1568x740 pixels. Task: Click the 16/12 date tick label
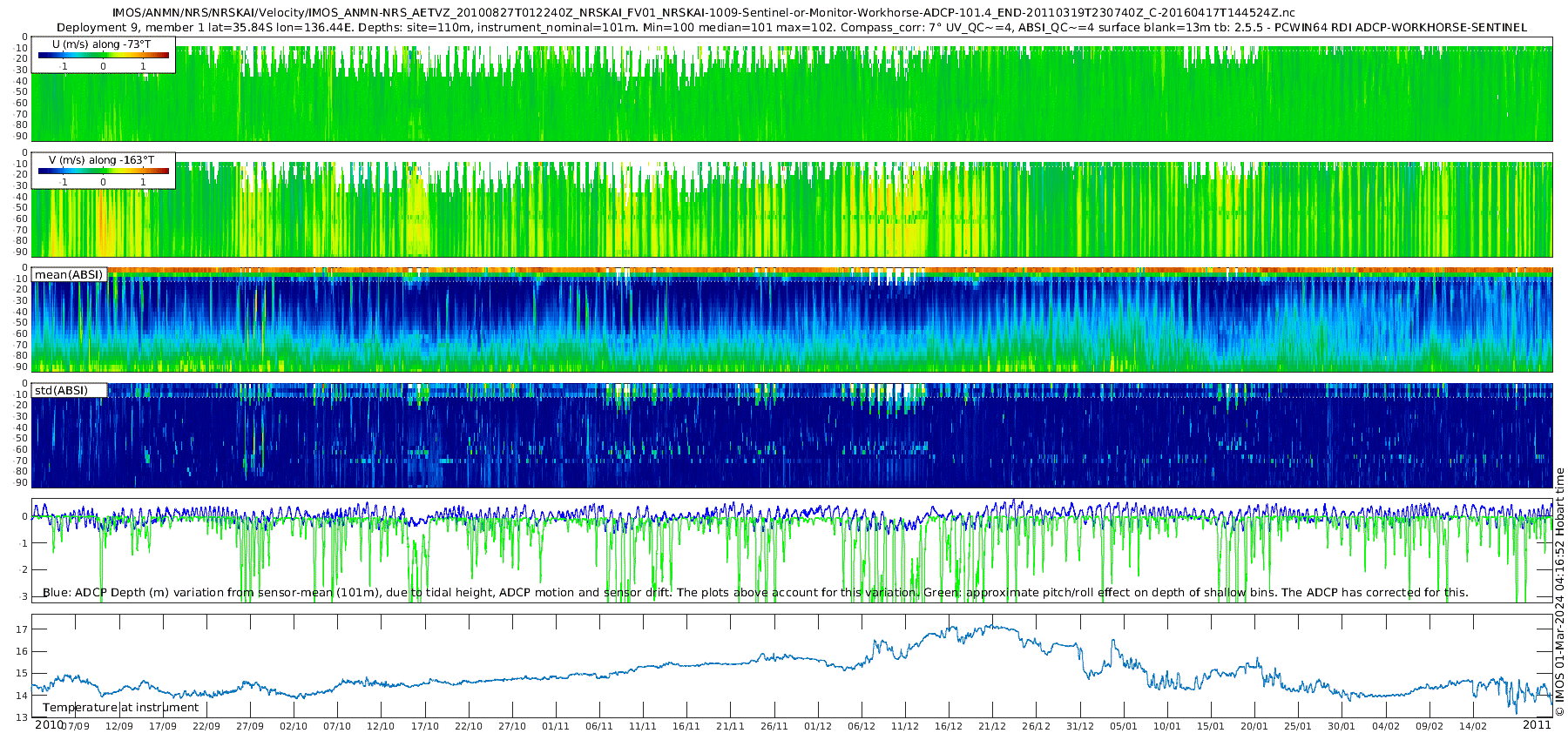(x=949, y=726)
